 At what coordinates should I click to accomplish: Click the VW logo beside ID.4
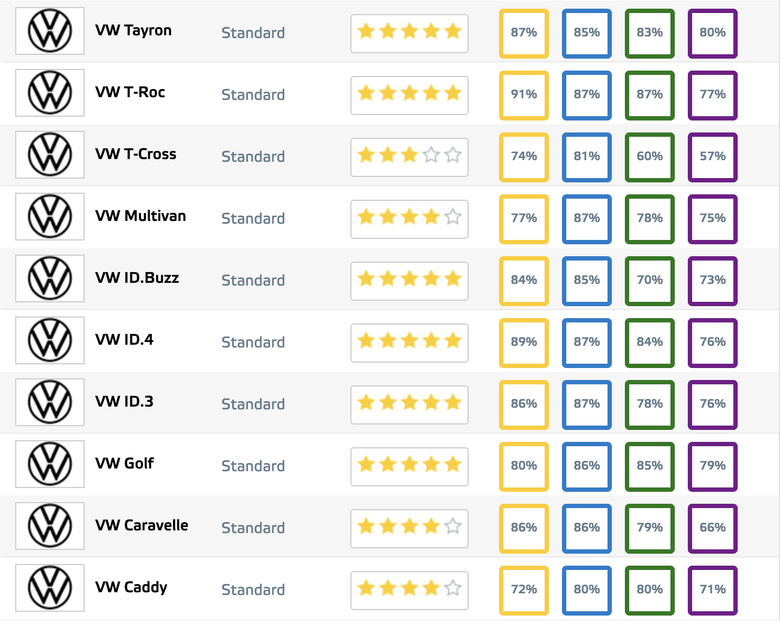coord(50,341)
